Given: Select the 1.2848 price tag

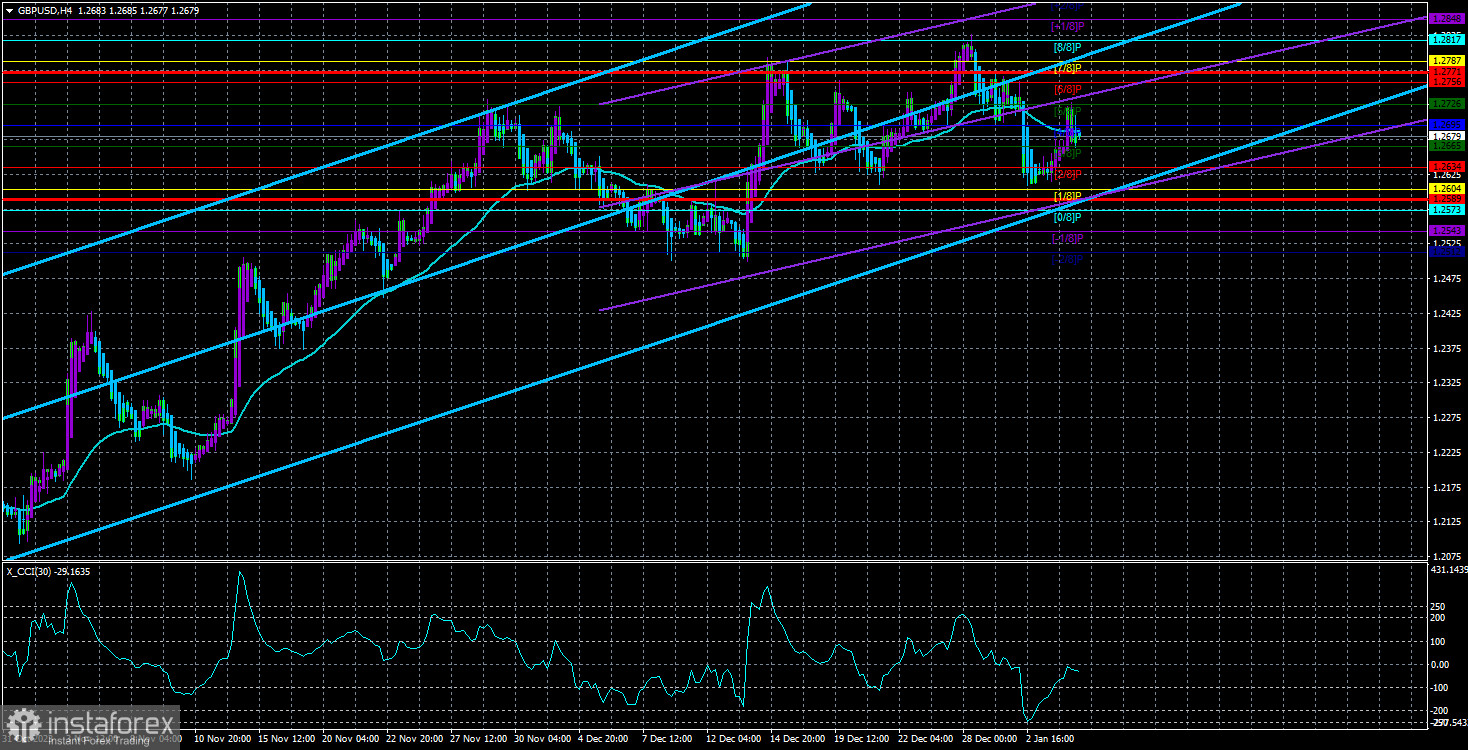Looking at the screenshot, I should click(x=1447, y=19).
